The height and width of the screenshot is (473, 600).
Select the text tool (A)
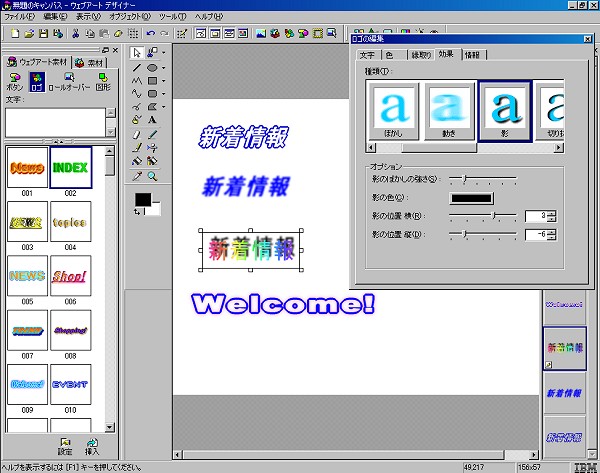click(x=152, y=119)
